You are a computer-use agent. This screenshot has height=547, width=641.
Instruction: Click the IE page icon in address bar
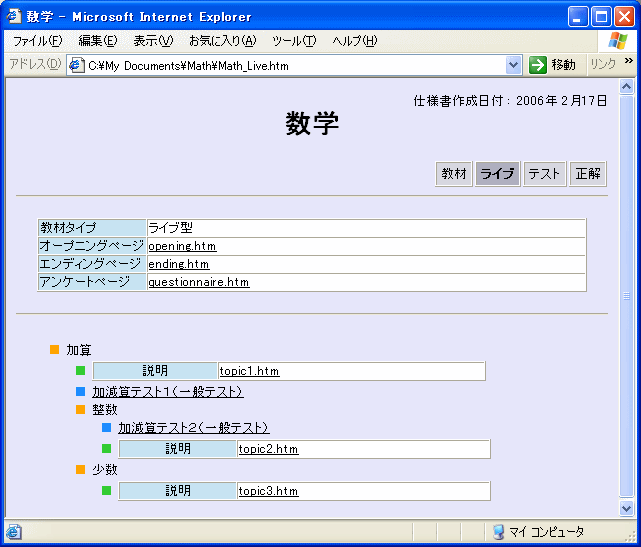pos(76,65)
